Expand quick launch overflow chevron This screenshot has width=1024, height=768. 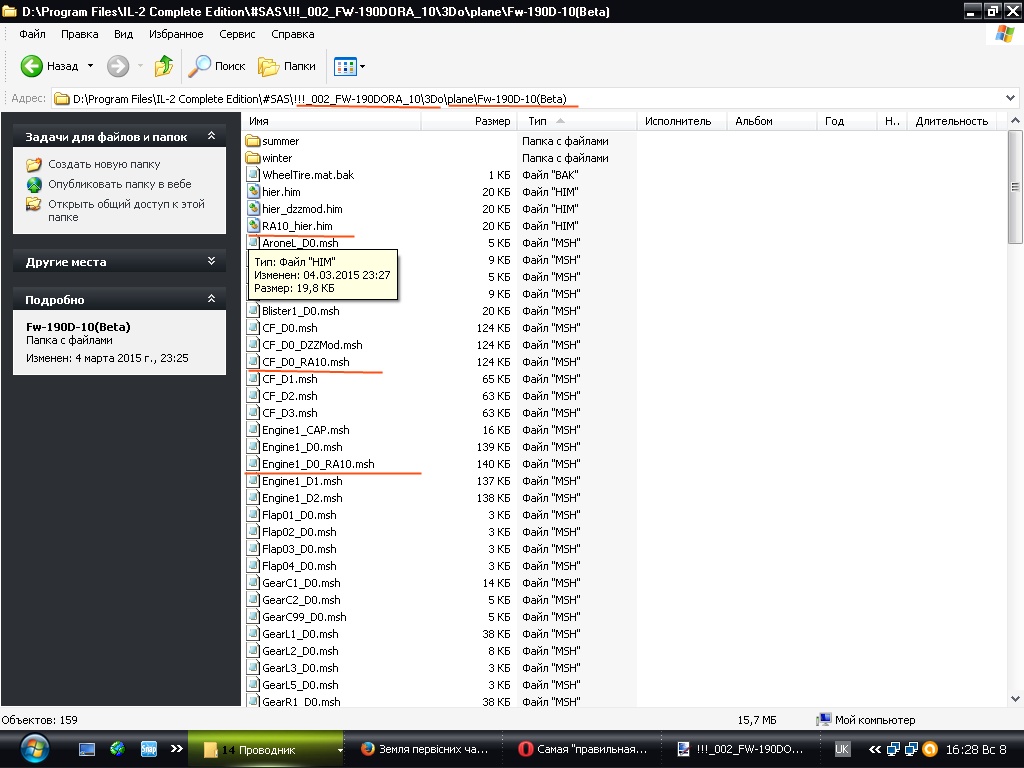coord(176,749)
